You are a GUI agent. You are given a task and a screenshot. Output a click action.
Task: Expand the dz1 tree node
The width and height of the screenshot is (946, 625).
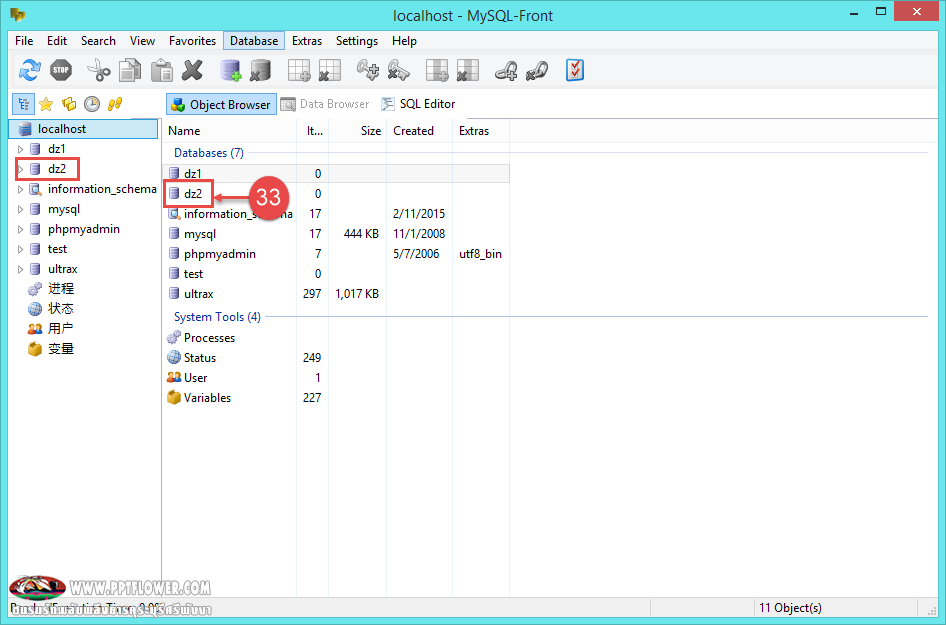[21, 149]
